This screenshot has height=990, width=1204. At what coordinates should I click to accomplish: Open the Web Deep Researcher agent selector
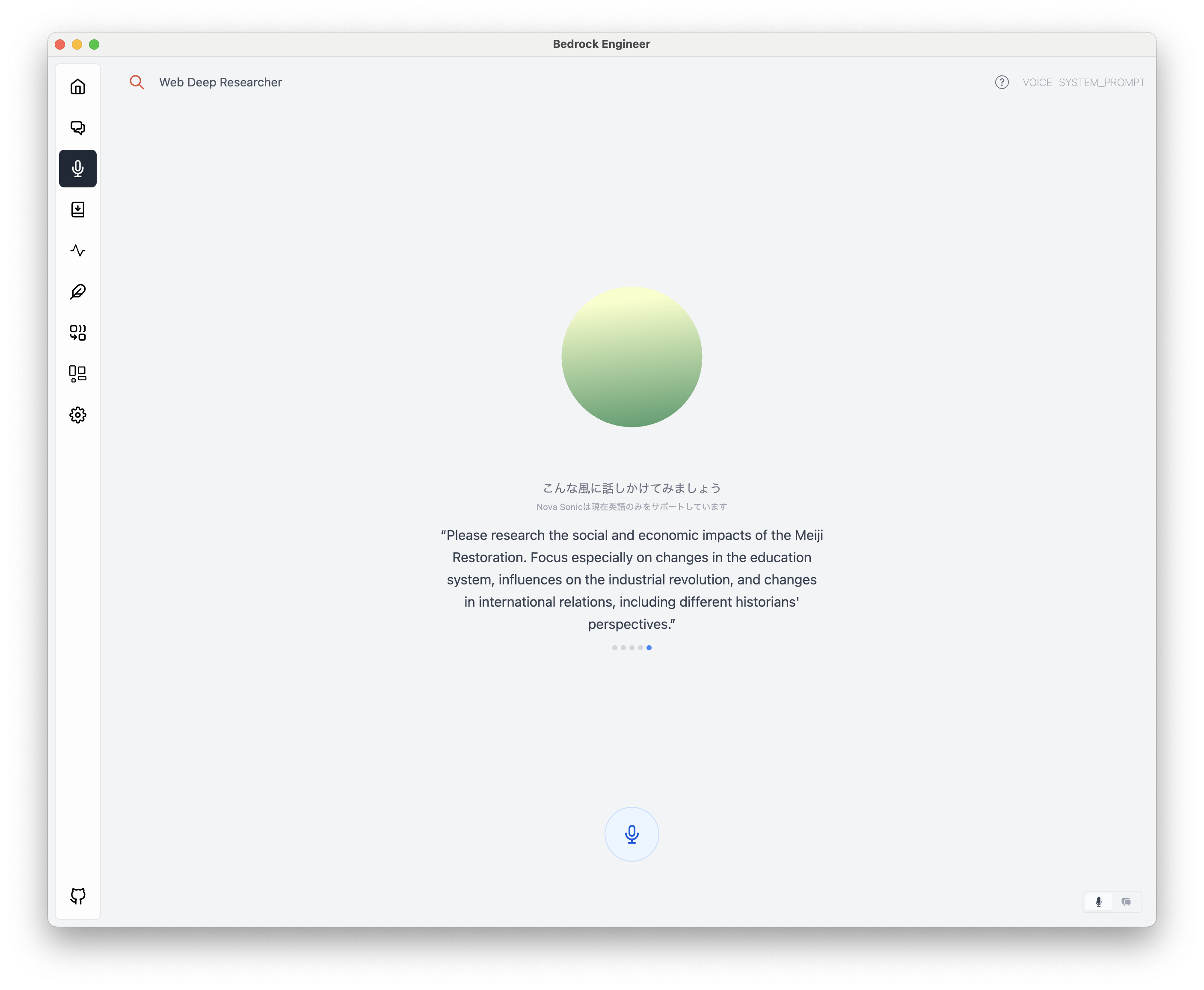coord(220,82)
